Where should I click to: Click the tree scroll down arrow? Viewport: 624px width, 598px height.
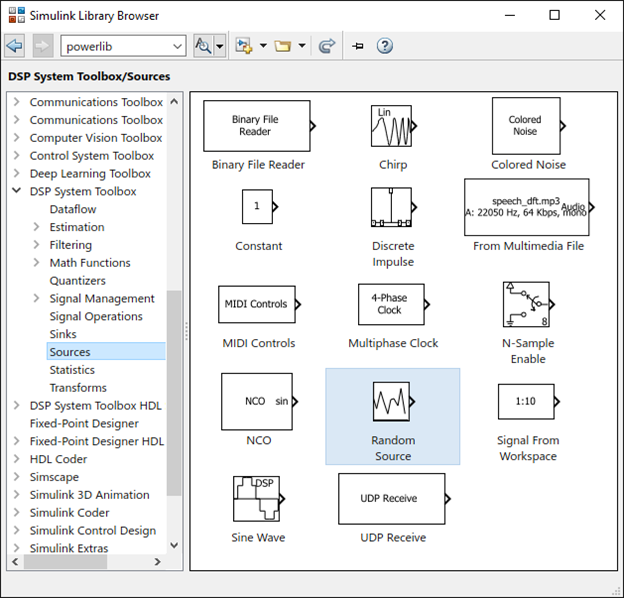pyautogui.click(x=174, y=545)
